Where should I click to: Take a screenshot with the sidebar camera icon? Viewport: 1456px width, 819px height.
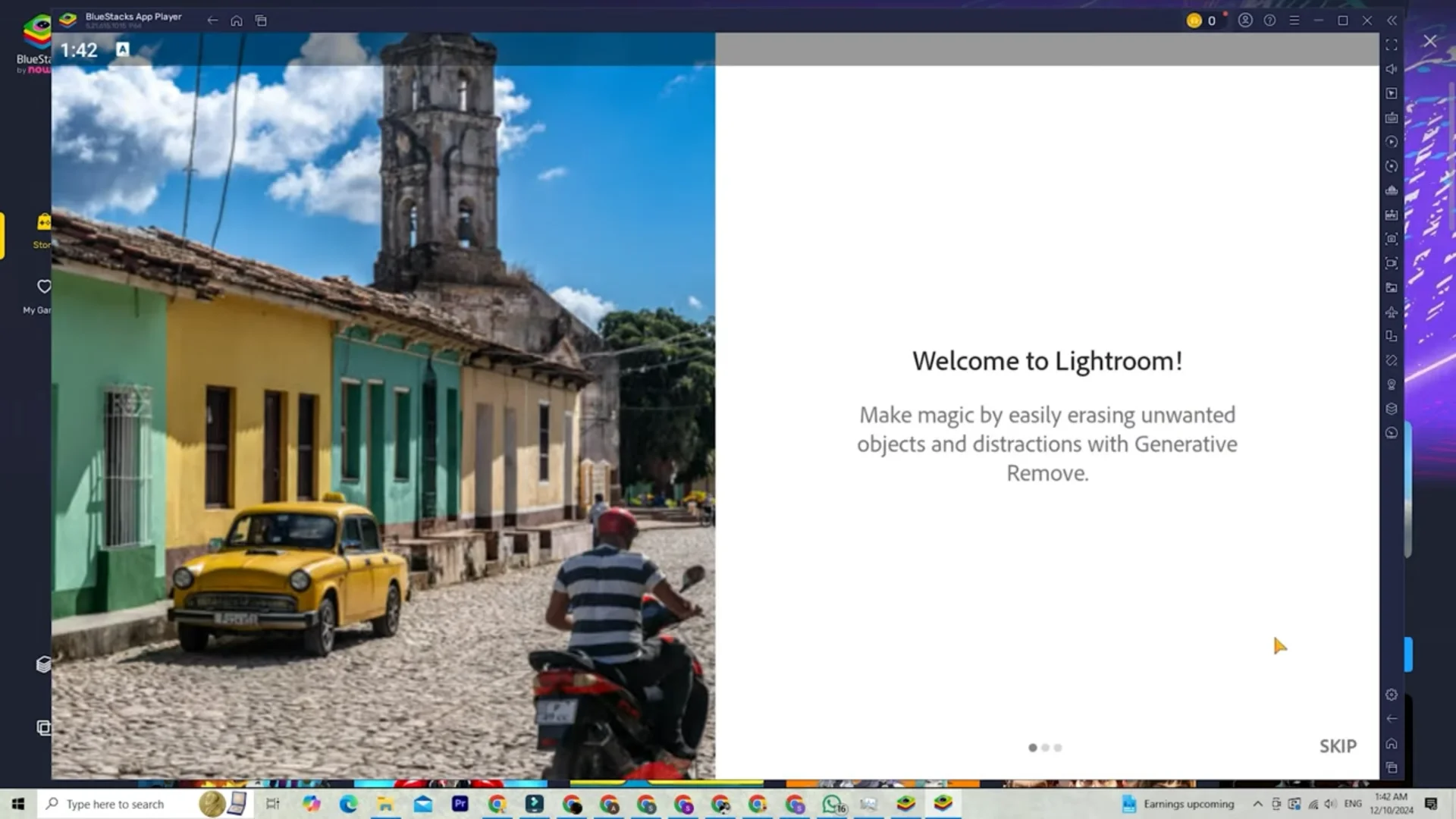(1392, 240)
